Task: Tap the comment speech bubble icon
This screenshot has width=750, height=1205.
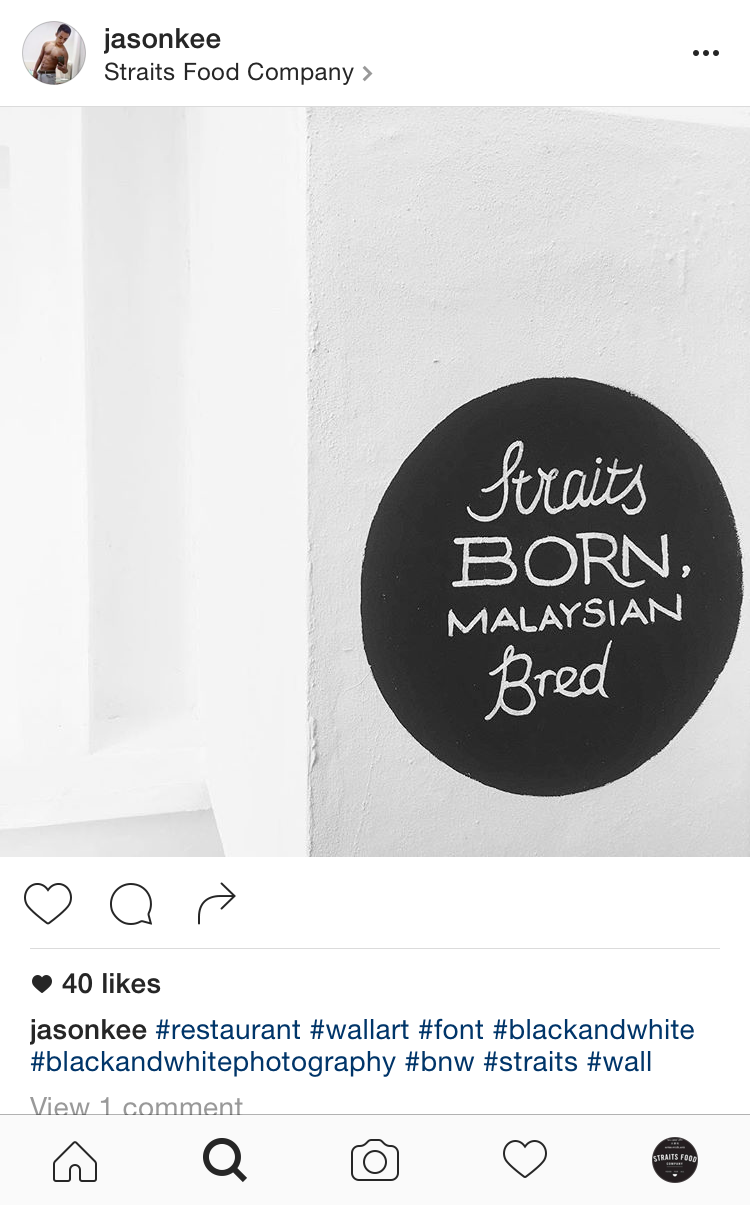Action: tap(131, 904)
